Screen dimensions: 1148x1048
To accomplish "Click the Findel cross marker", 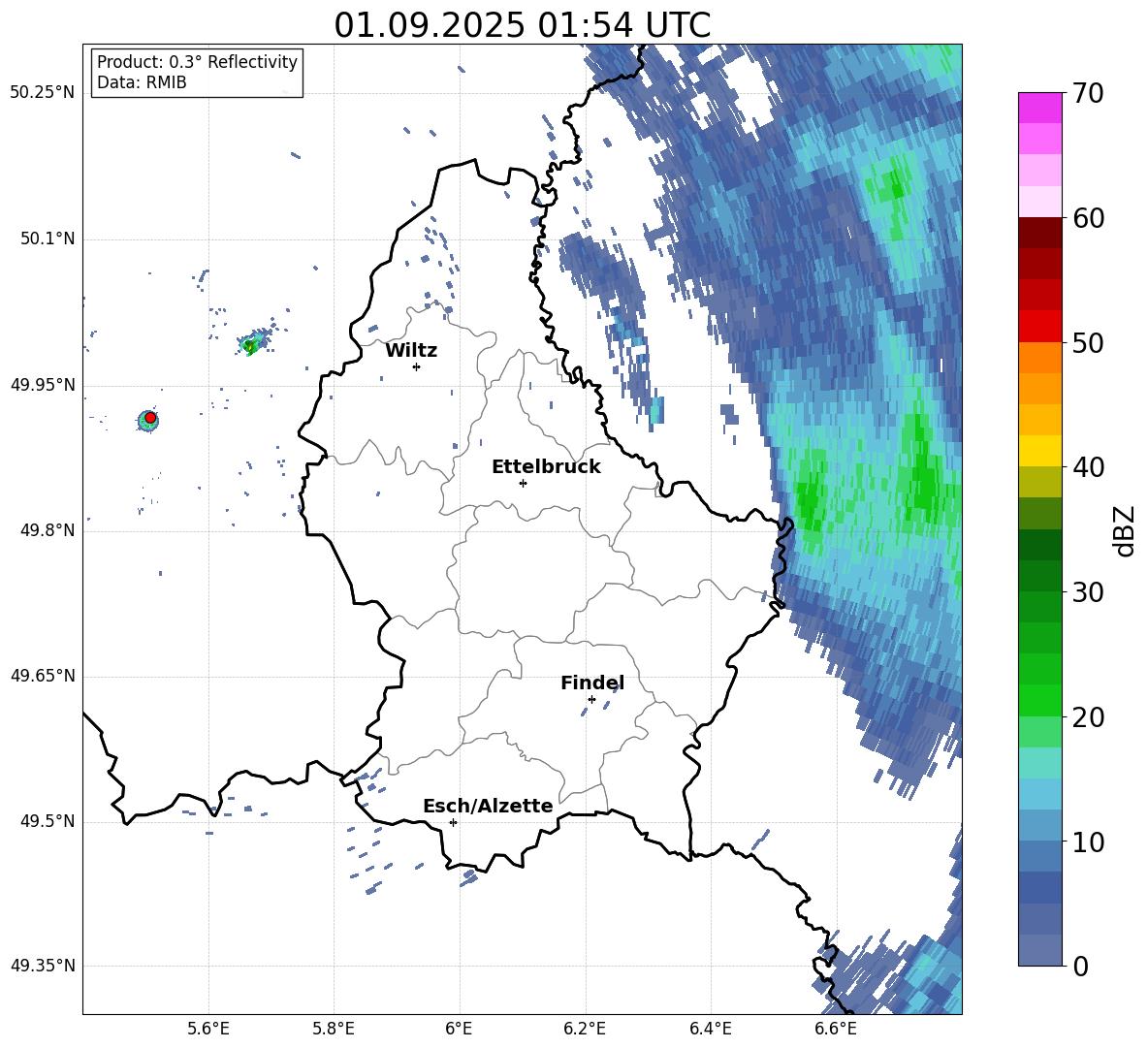I will tap(591, 699).
